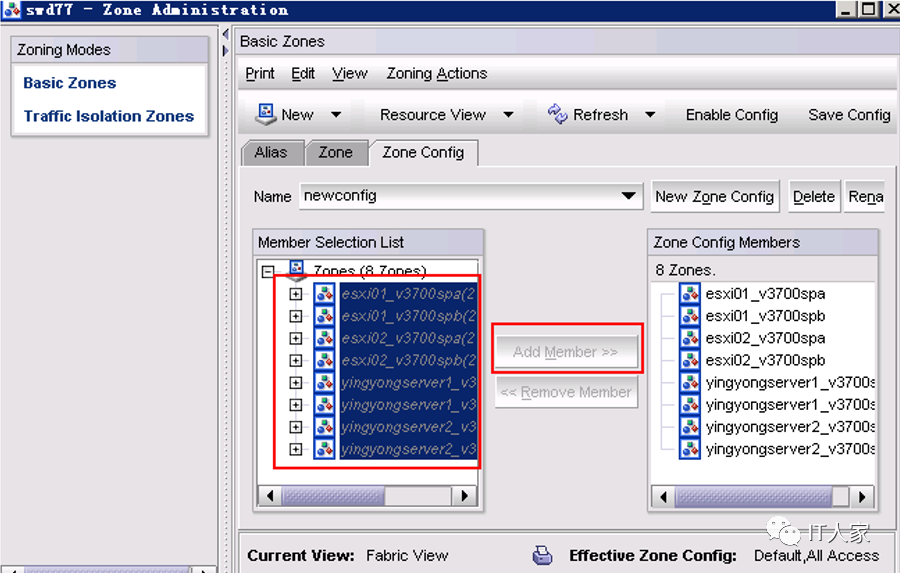Click Member Selection List horizontal scrollbar thumb
Viewport: 900px width, 573px height.
(x=333, y=495)
